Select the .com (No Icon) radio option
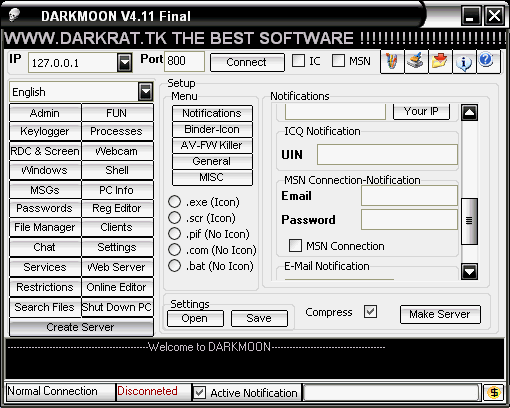 point(174,250)
